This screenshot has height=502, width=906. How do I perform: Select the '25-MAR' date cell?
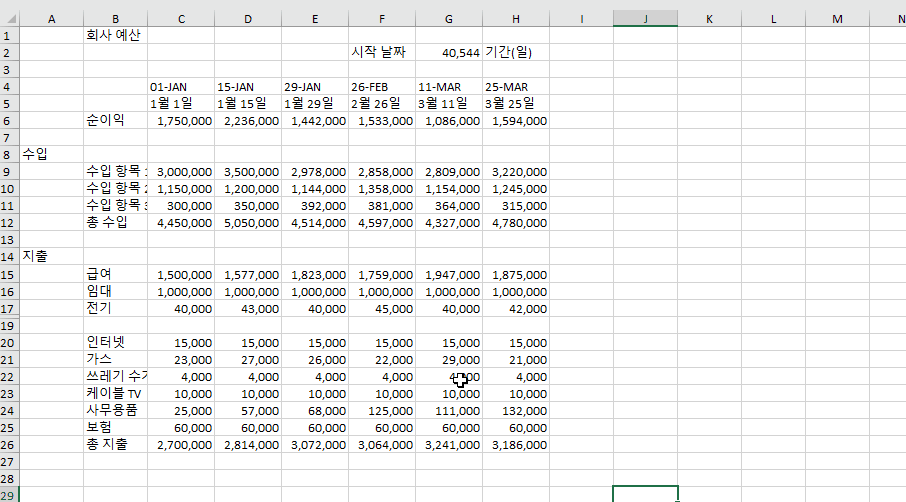click(516, 87)
